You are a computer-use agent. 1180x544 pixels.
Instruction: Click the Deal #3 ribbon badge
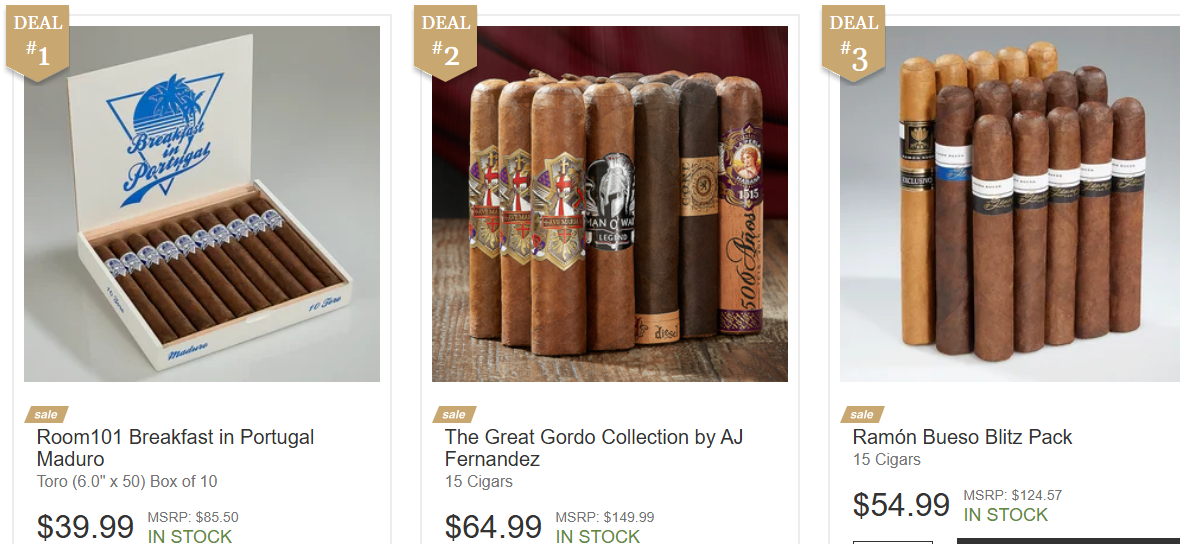click(x=853, y=42)
